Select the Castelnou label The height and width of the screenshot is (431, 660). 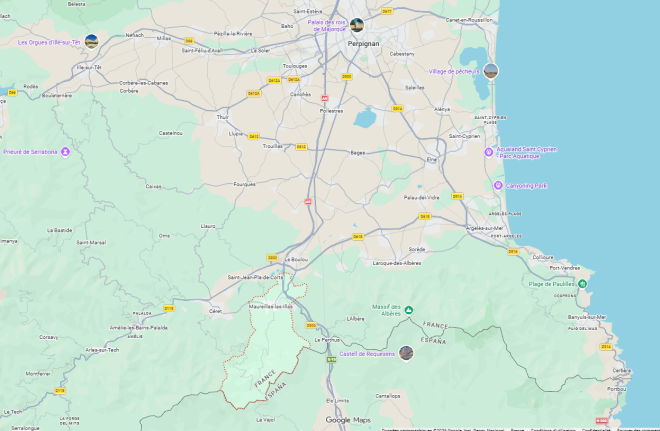point(170,133)
